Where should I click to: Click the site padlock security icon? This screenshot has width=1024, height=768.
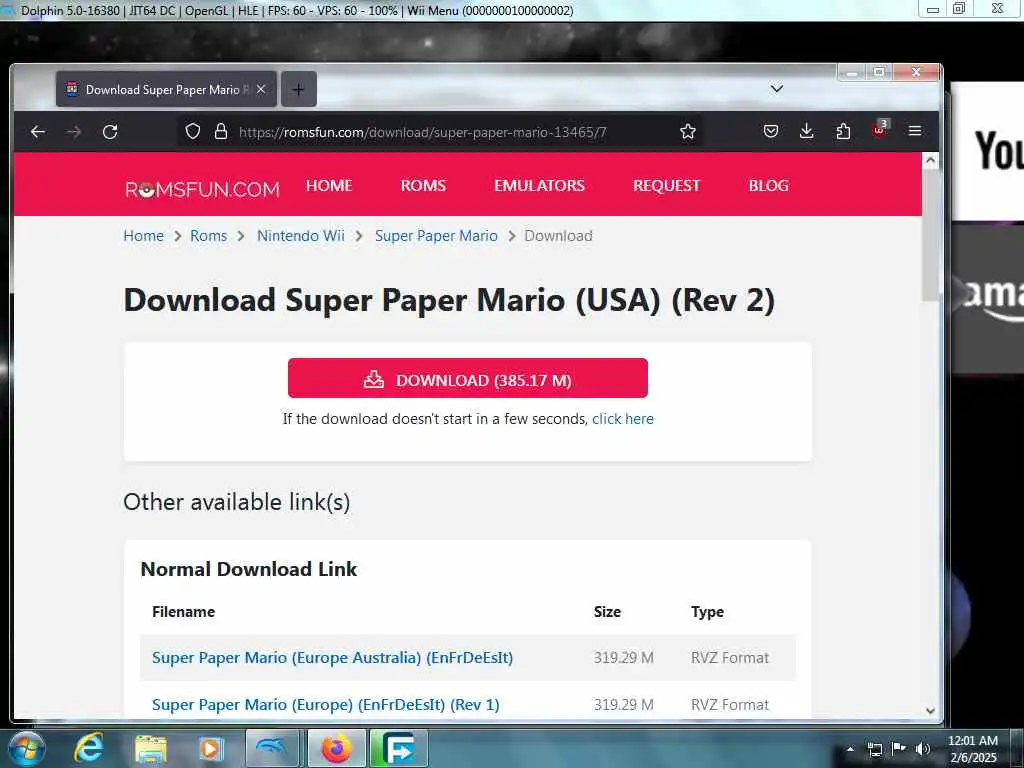(221, 132)
